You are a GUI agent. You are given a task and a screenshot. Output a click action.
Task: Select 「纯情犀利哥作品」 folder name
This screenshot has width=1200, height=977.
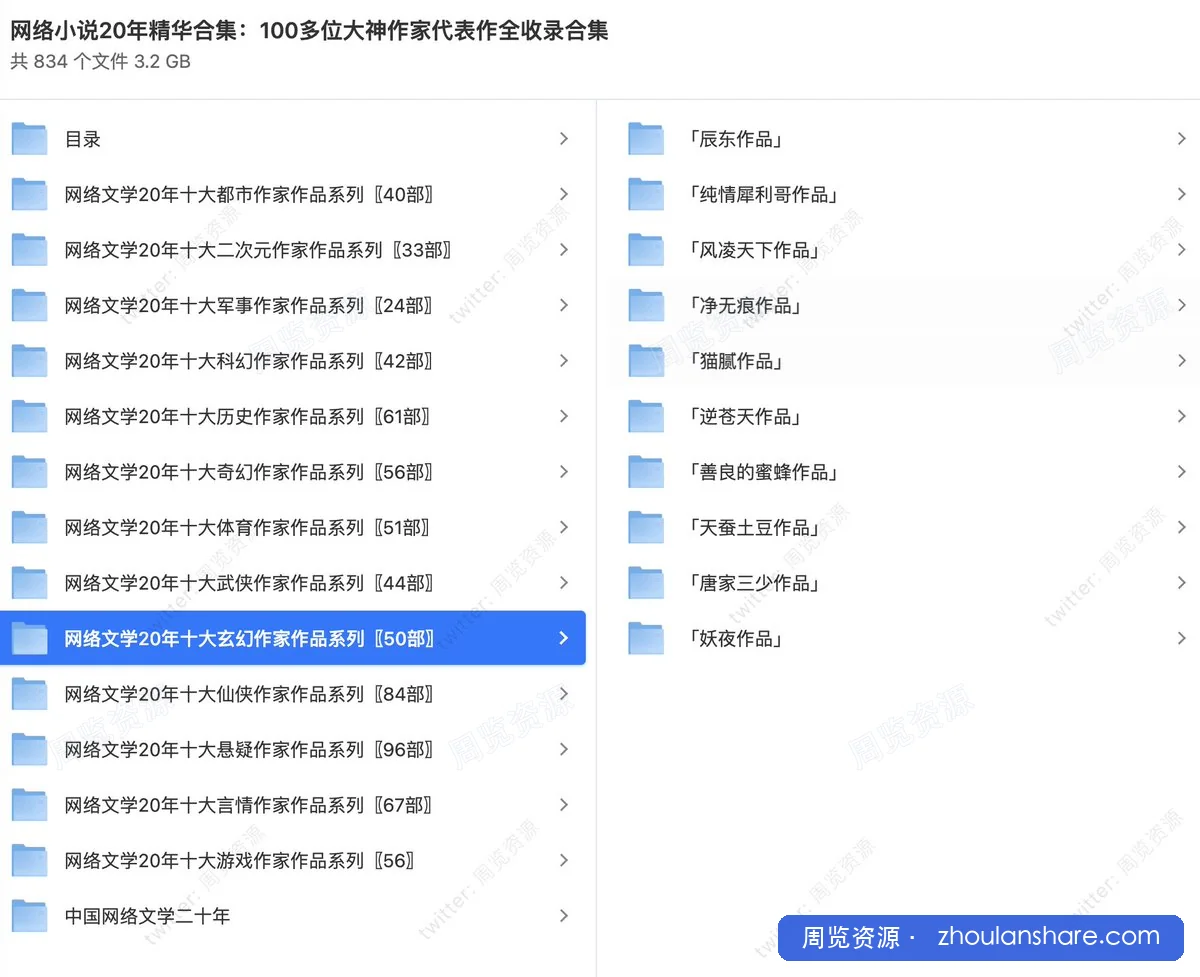point(764,195)
